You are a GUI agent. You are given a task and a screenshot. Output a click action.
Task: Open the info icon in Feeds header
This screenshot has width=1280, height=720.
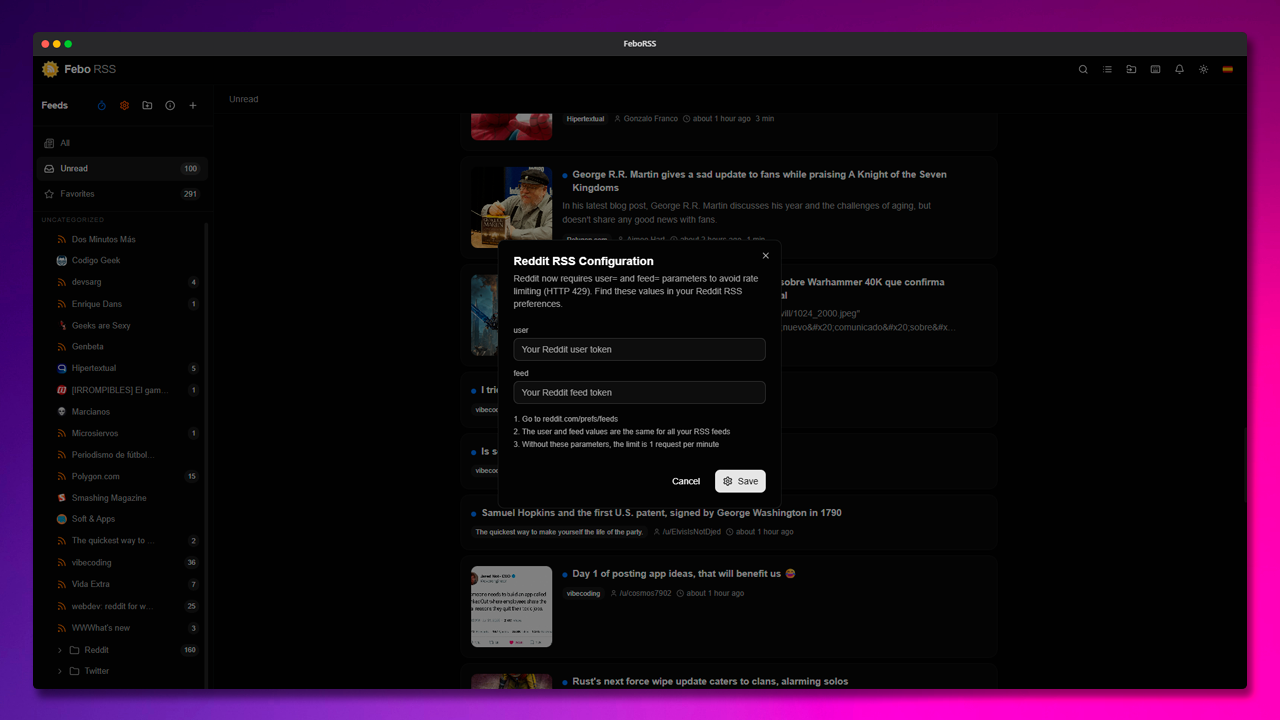pyautogui.click(x=170, y=105)
